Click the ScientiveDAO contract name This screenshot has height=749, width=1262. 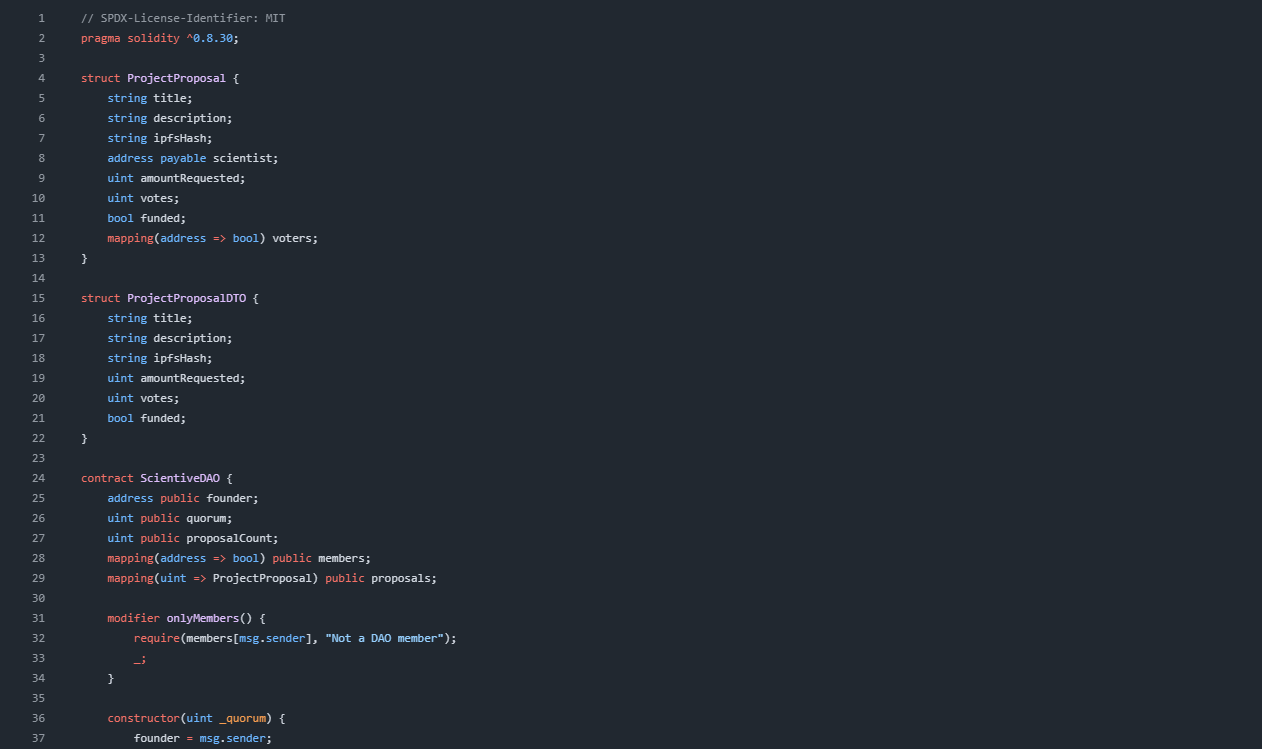[x=179, y=478]
